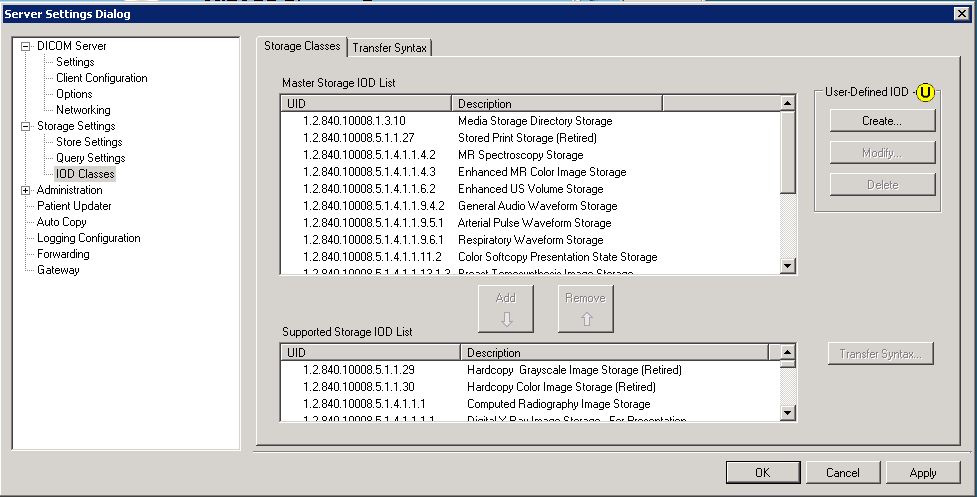
Task: Cancel the Server Settings dialog
Action: 842,473
